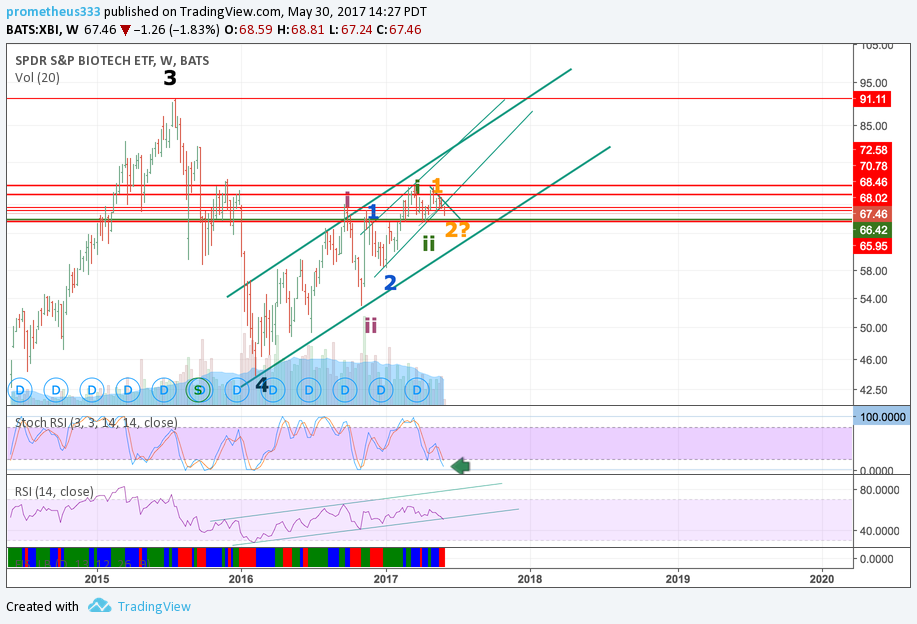The height and width of the screenshot is (624, 917).
Task: Click the TradingView link at bottom
Action: coord(154,606)
